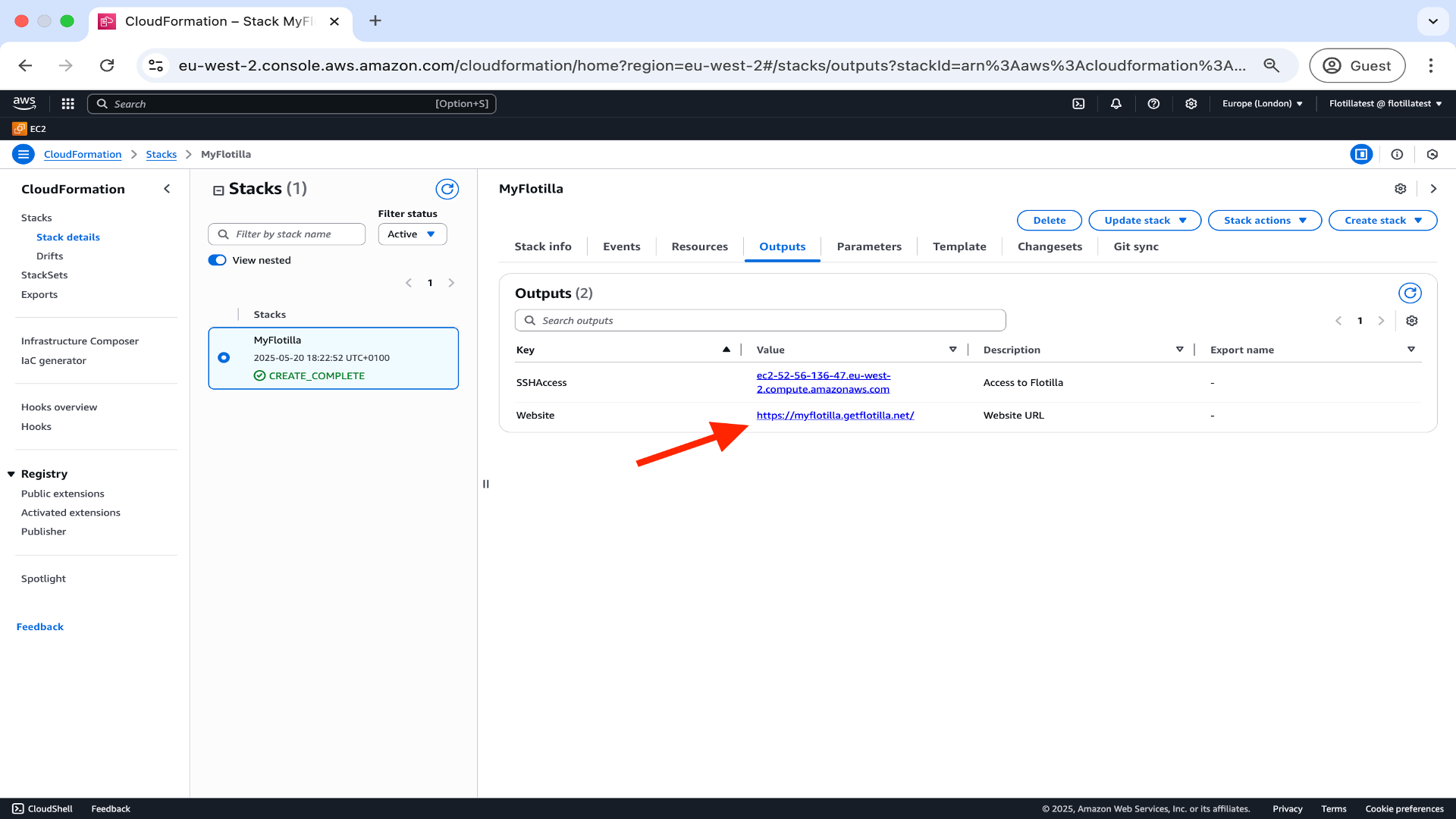Expand the Stack actions dropdown
This screenshot has height=819, width=1456.
click(1264, 221)
